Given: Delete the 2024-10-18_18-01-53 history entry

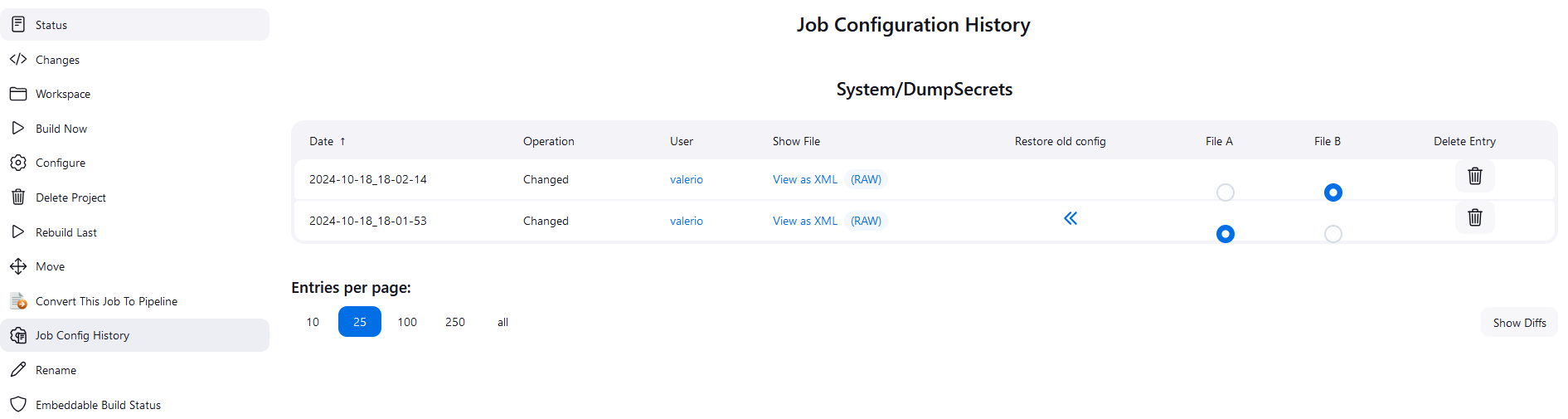Looking at the screenshot, I should point(1475,217).
